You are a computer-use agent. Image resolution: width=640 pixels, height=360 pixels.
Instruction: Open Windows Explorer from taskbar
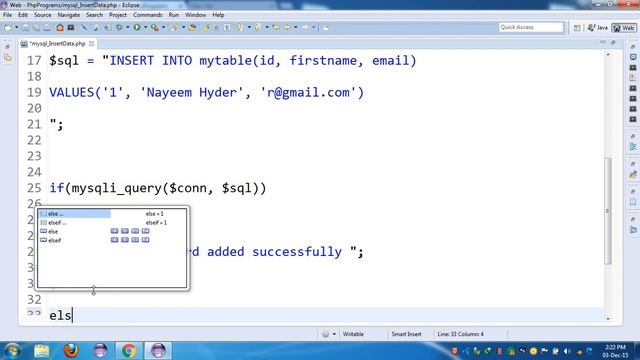pyautogui.click(x=42, y=351)
